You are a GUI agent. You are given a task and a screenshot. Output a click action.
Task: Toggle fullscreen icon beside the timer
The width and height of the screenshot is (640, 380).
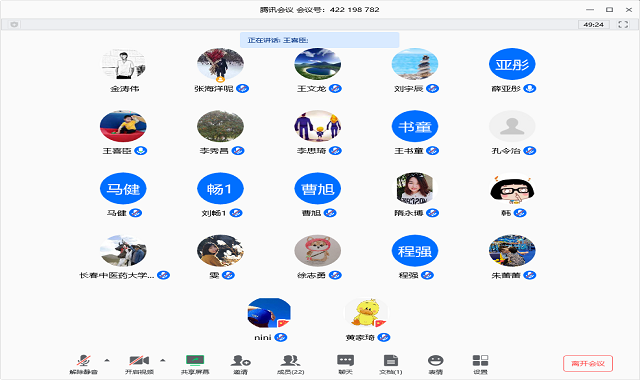pos(623,24)
